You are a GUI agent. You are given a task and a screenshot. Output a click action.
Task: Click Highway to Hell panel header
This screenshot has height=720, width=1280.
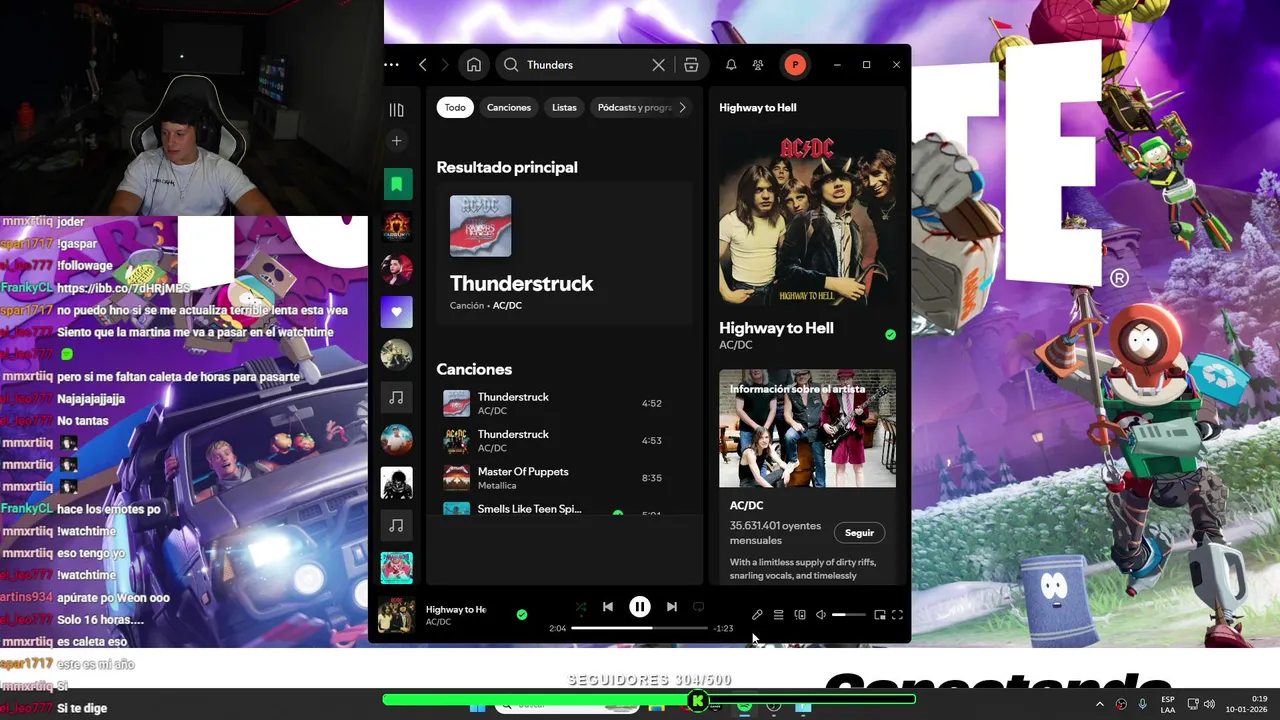coord(758,108)
